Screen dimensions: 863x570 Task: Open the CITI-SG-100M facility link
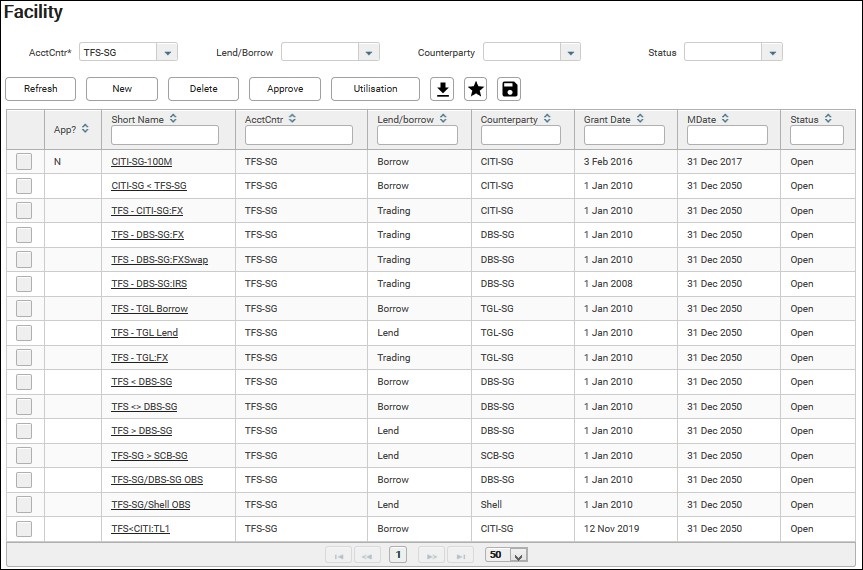coord(141,162)
